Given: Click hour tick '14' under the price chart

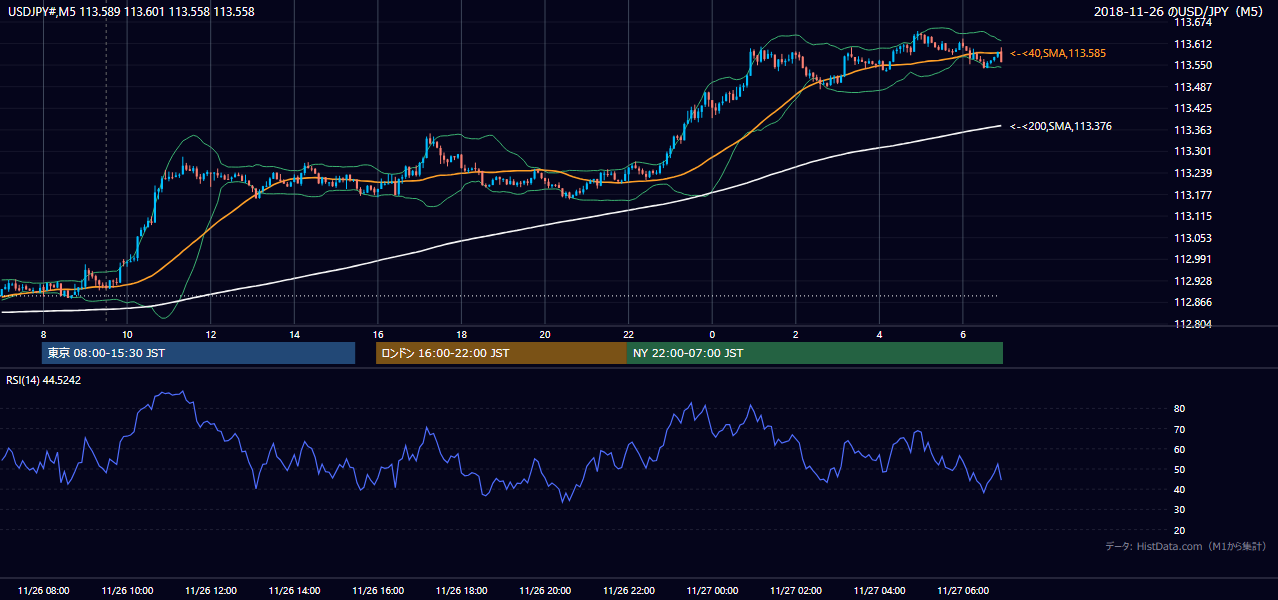Looking at the screenshot, I should pos(294,334).
